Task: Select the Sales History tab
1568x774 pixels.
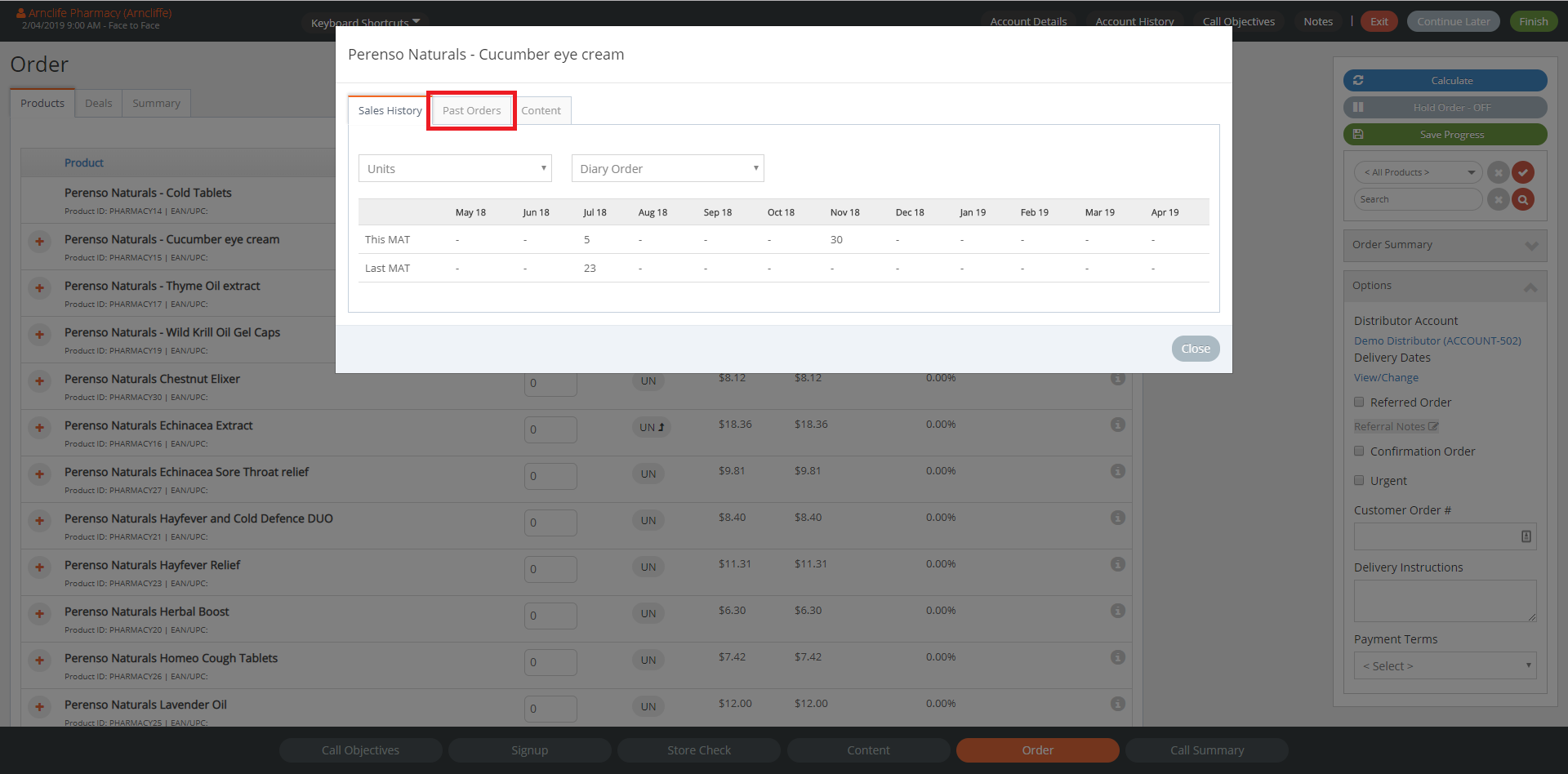Action: (x=390, y=111)
